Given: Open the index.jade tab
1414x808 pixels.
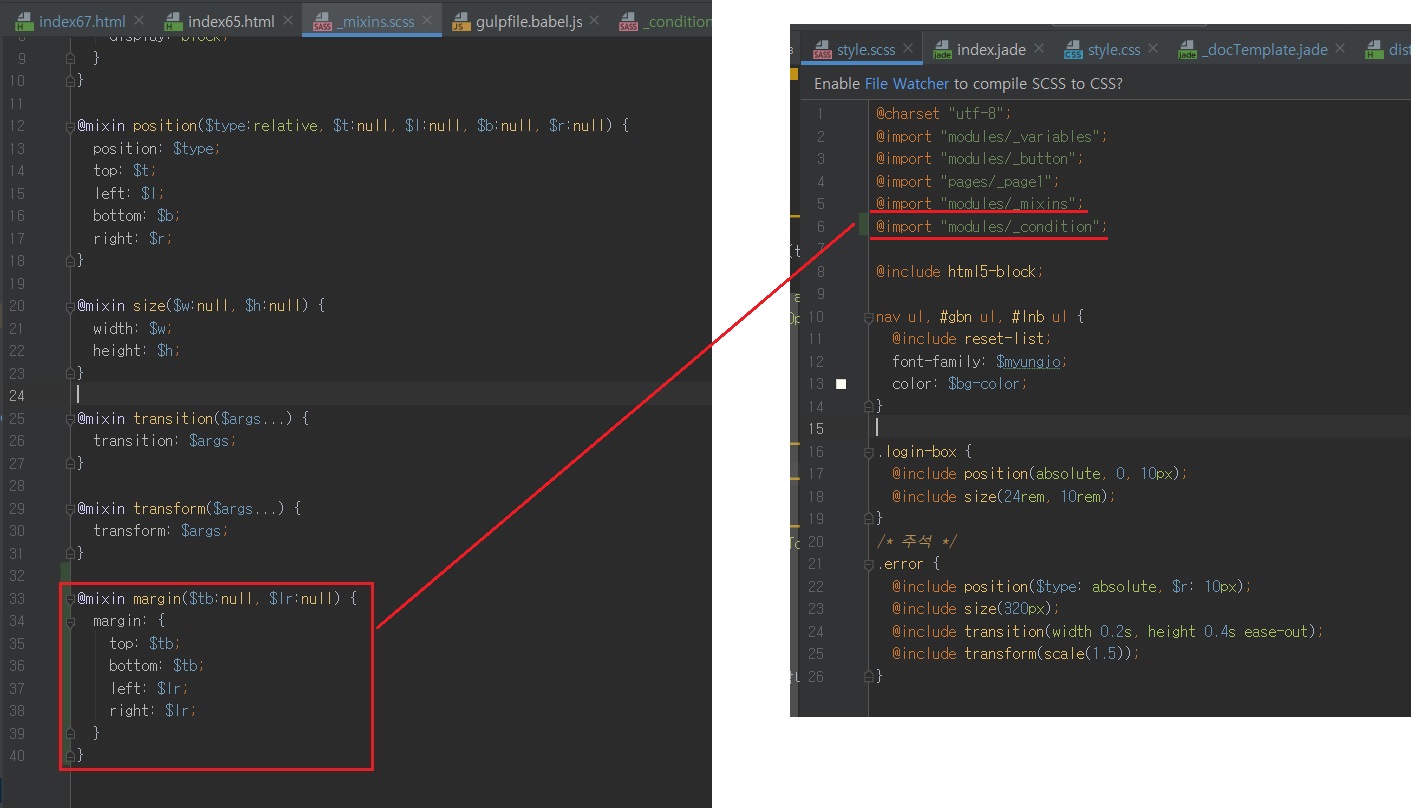Looking at the screenshot, I should tap(990, 50).
